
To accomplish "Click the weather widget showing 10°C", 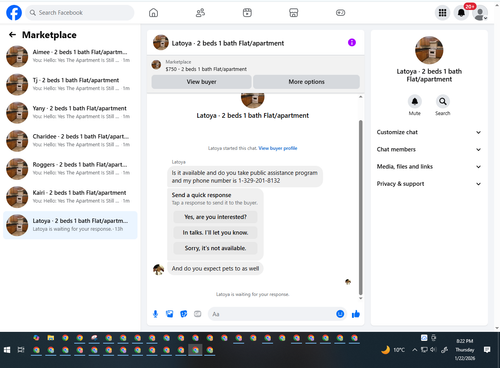I will click(393, 350).
